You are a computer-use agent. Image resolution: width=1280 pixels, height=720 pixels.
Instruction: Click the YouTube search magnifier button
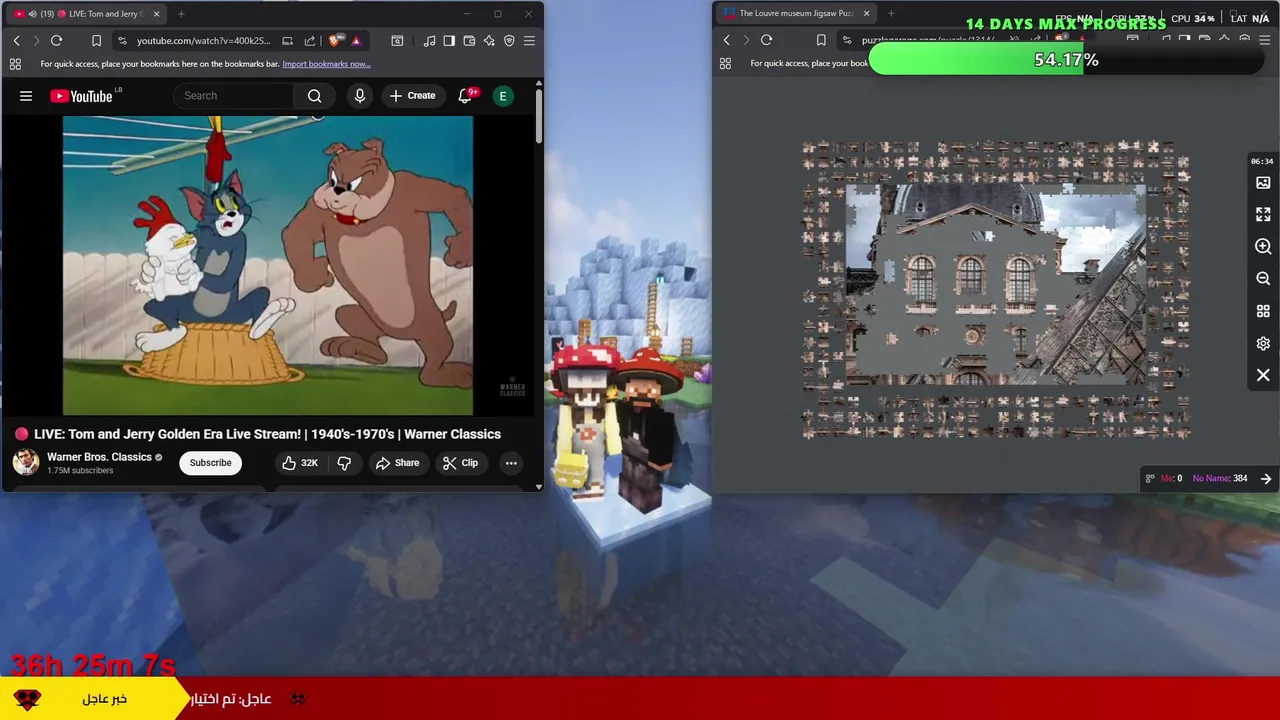pos(314,96)
